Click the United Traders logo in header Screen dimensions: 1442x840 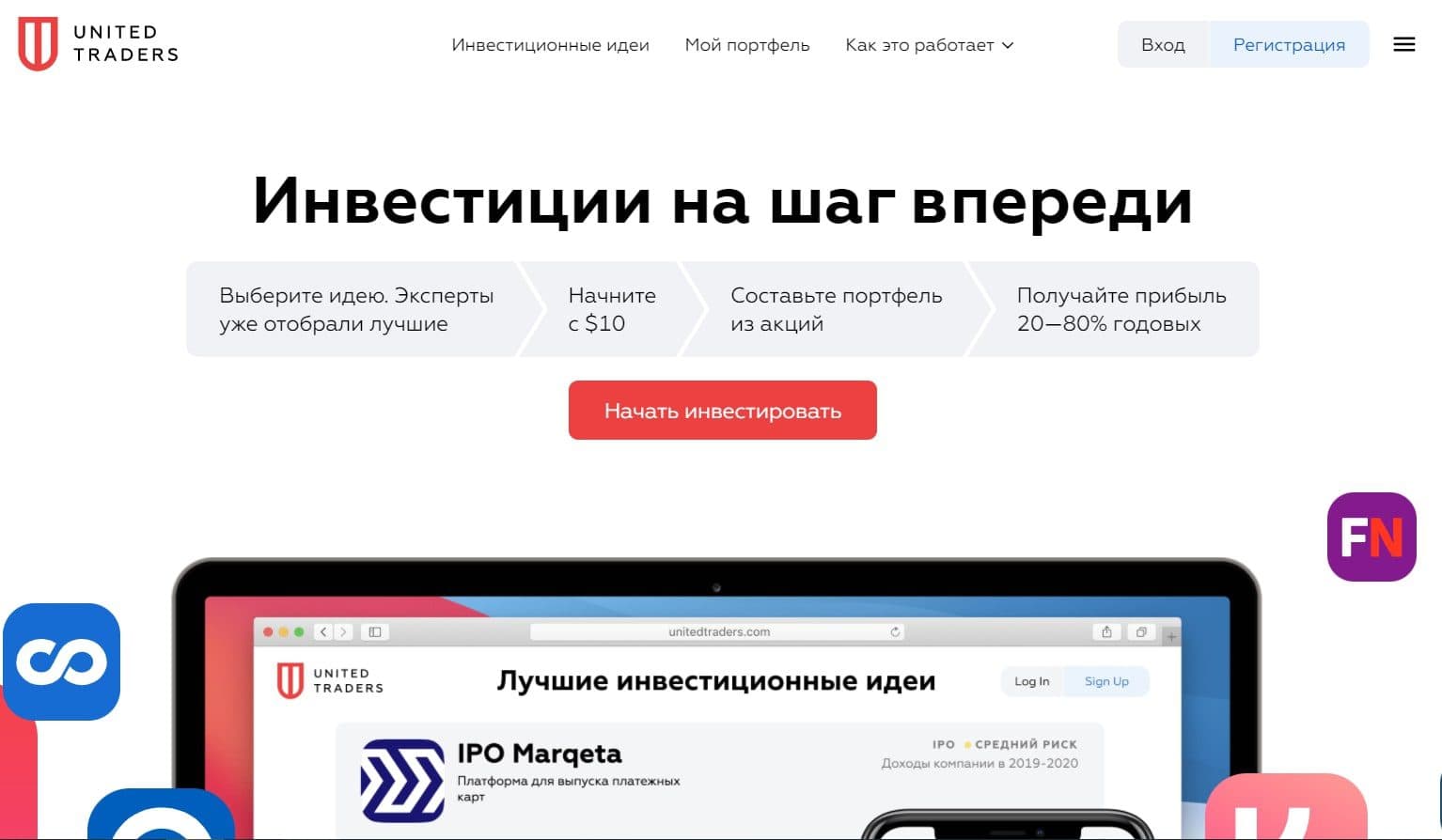(x=98, y=44)
